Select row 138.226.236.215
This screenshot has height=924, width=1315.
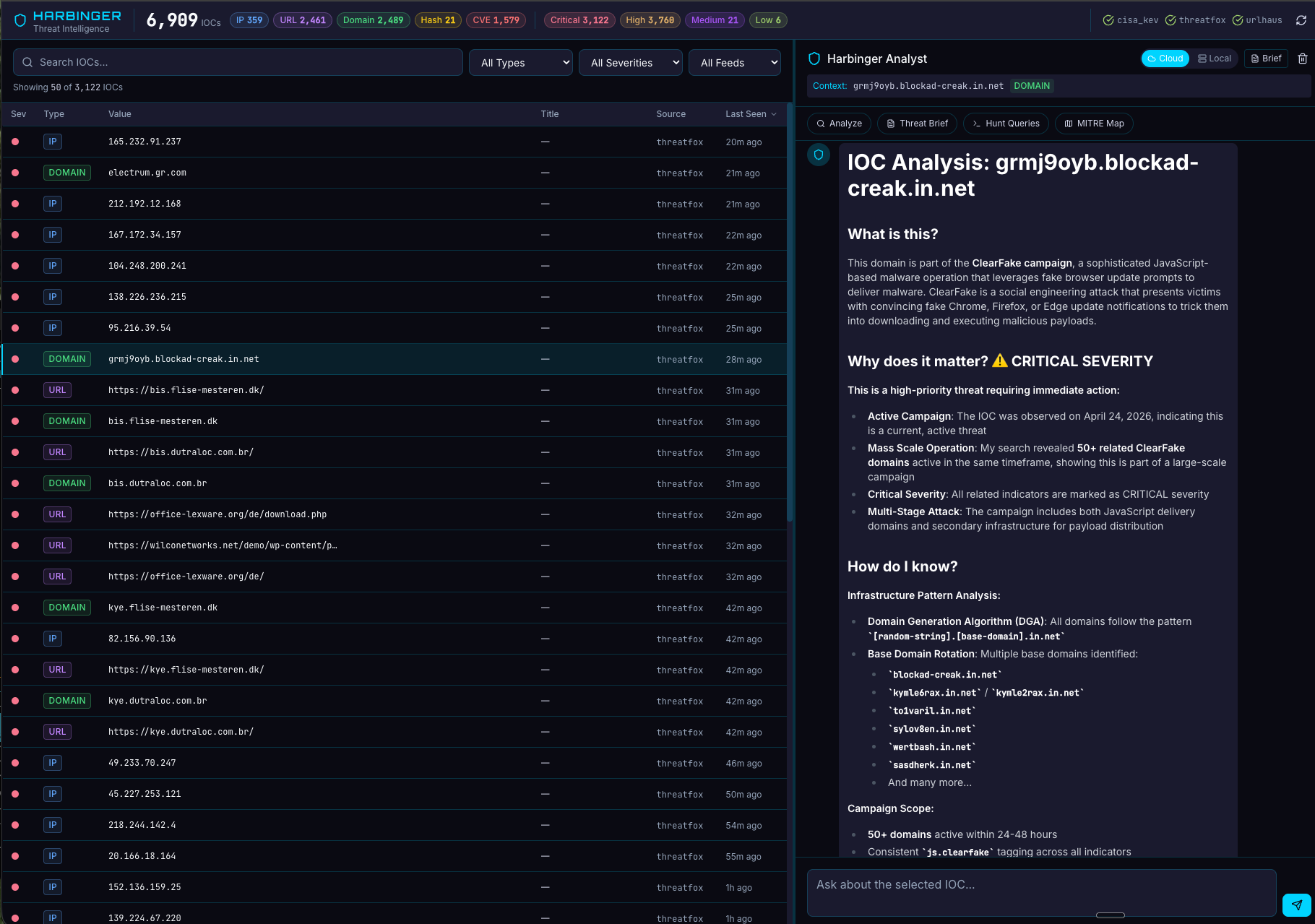[x=394, y=297]
